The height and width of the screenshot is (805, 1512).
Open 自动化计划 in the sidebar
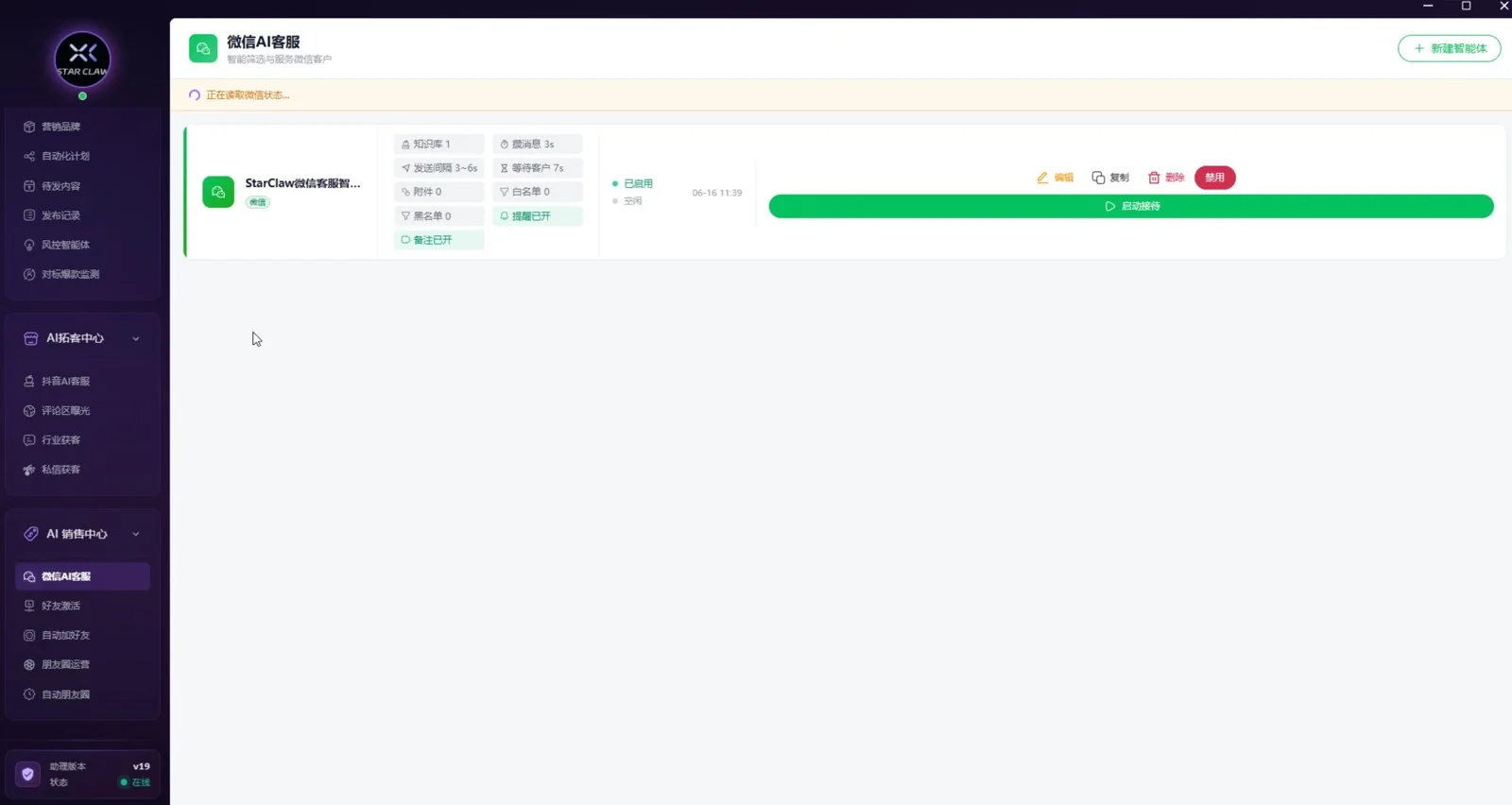pyautogui.click(x=82, y=156)
